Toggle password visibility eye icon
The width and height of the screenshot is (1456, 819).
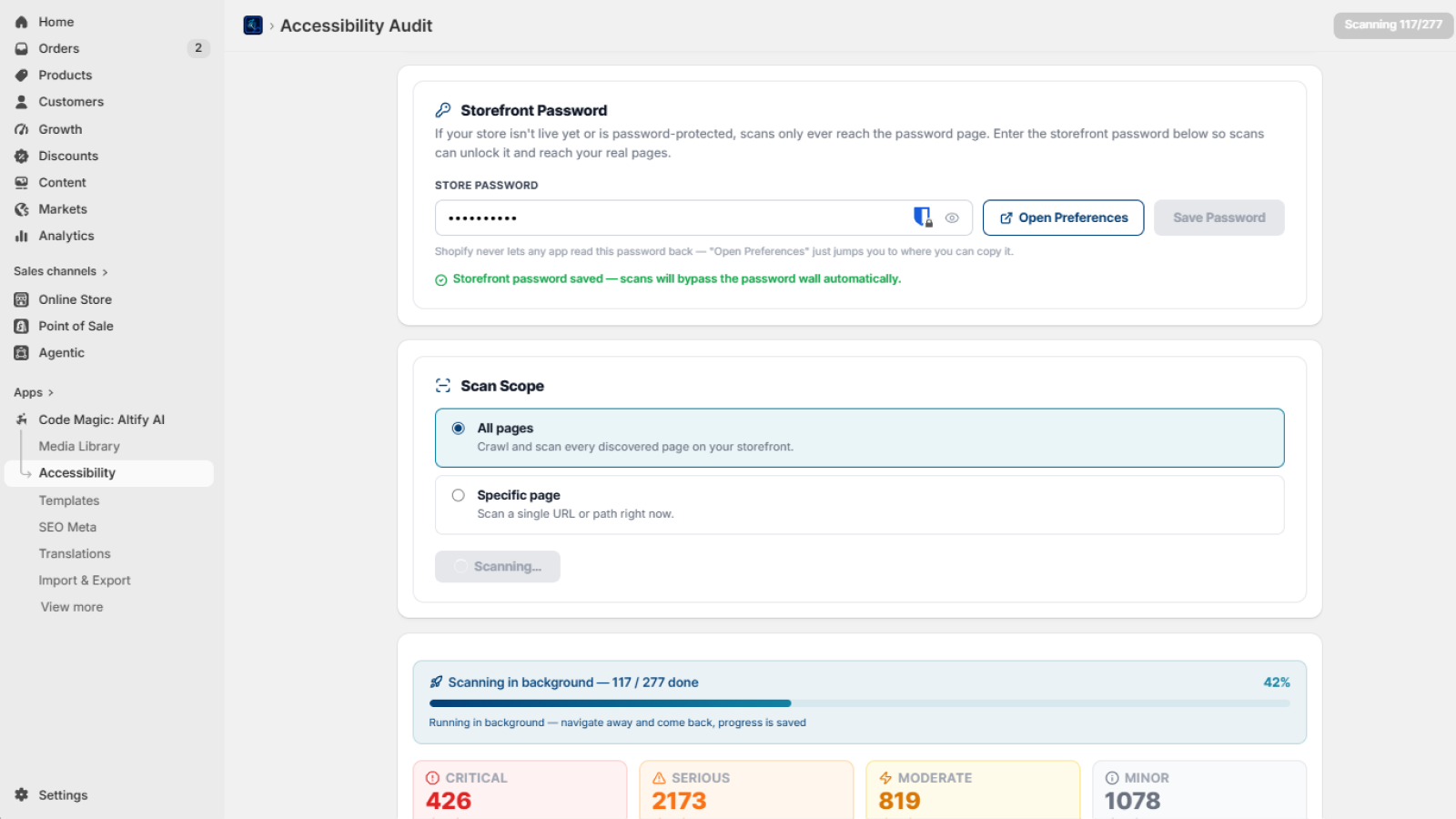point(952,217)
